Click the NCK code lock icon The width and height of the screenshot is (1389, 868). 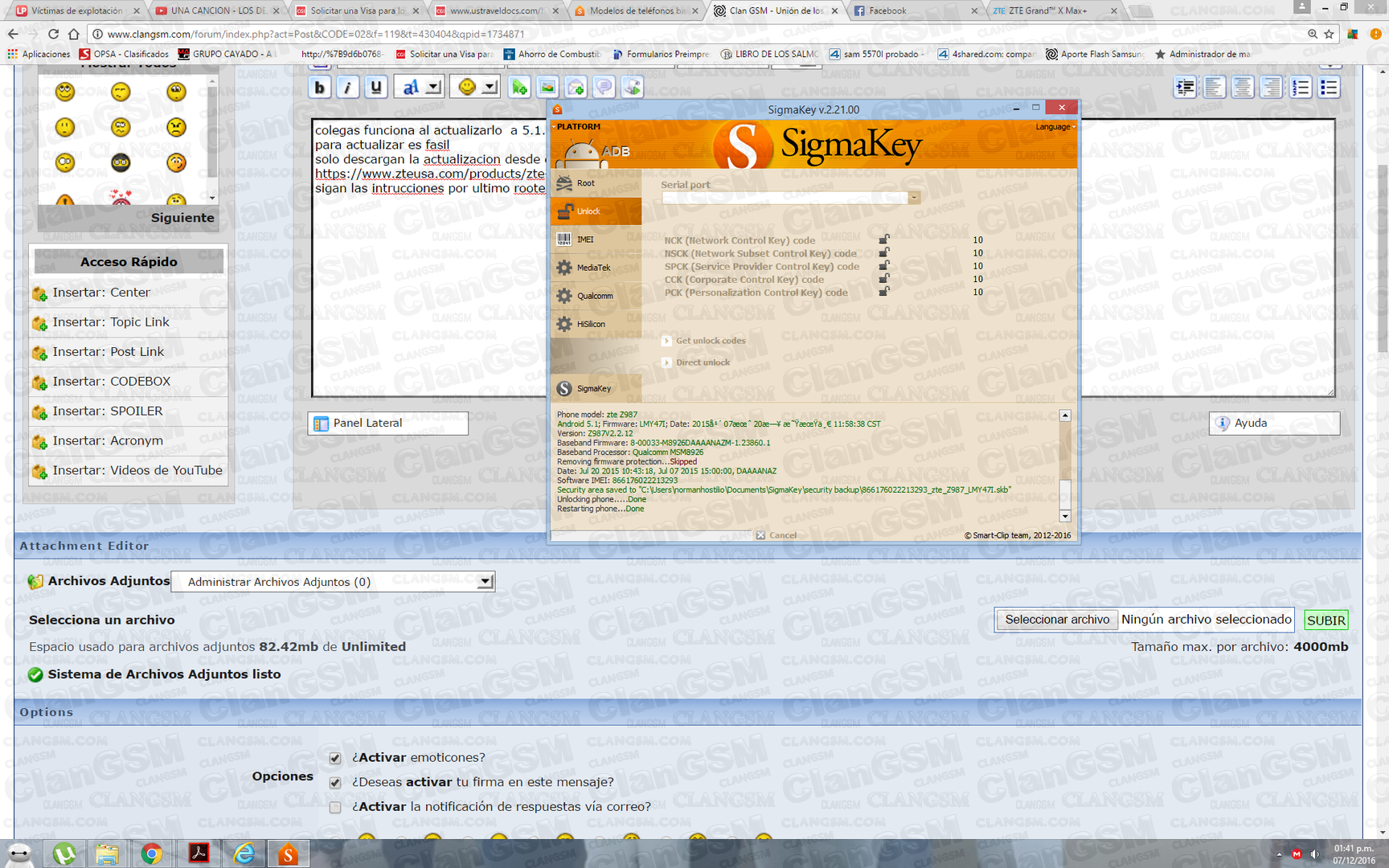coord(884,240)
